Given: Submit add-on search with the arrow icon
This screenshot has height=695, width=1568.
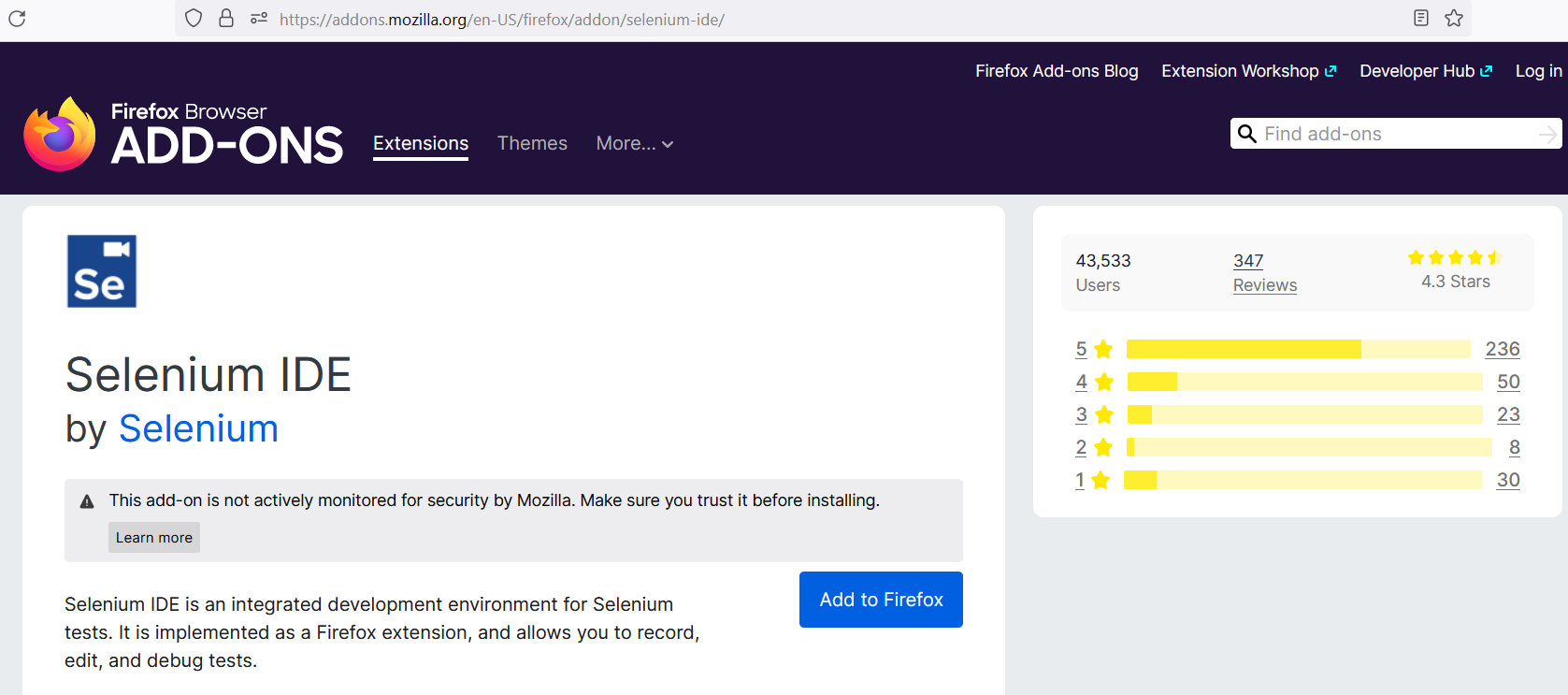Looking at the screenshot, I should coord(1548,134).
